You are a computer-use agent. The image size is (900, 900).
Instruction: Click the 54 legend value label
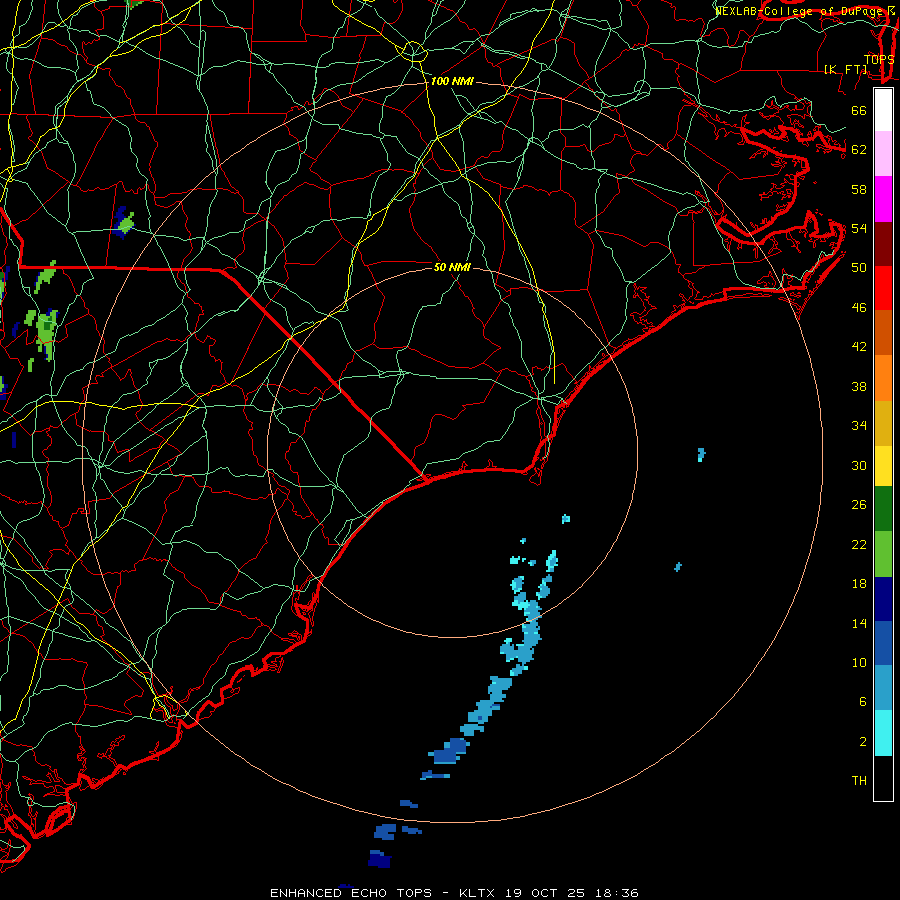point(859,228)
